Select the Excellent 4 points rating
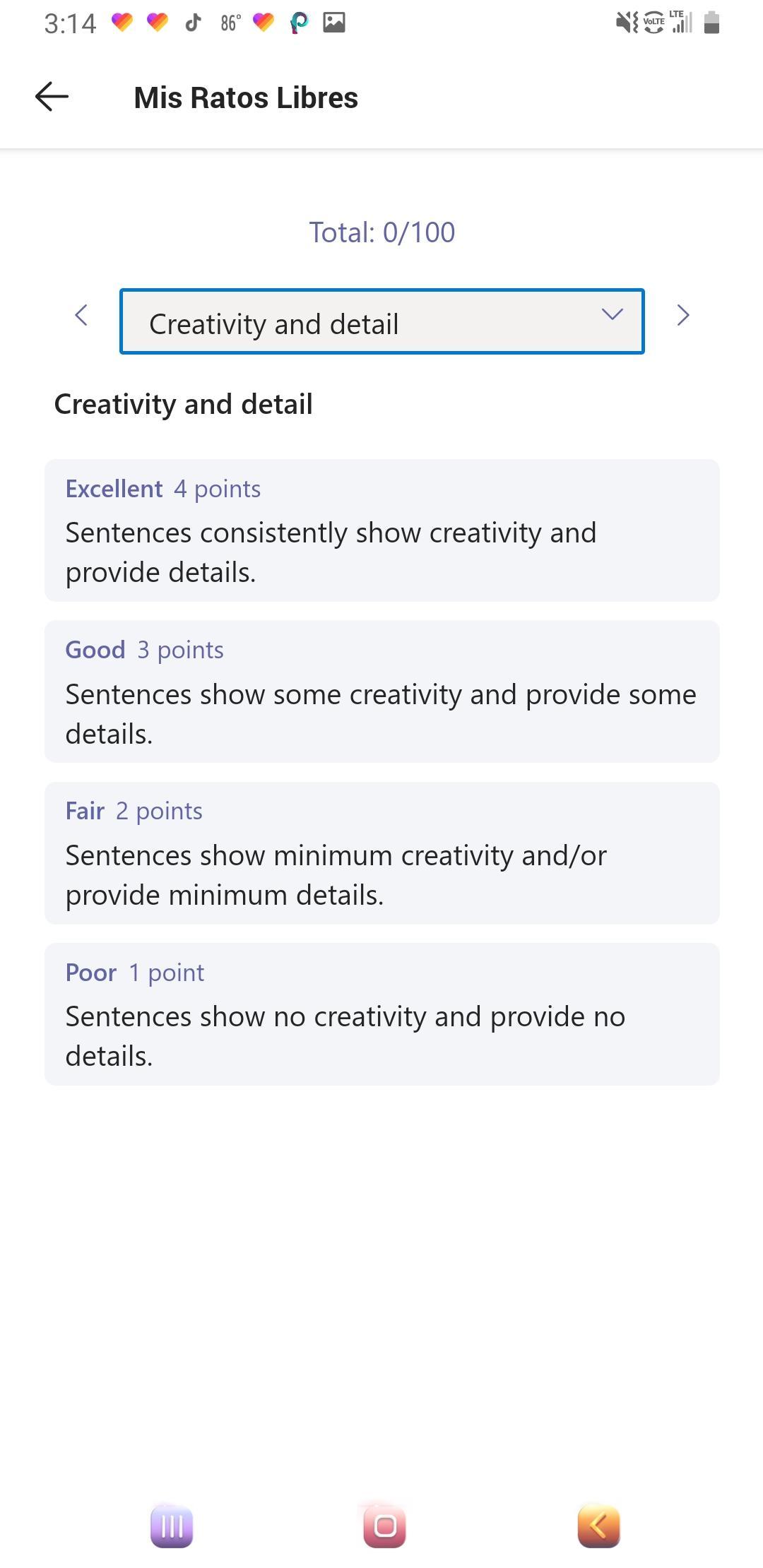Image resolution: width=763 pixels, height=1568 pixels. click(382, 530)
